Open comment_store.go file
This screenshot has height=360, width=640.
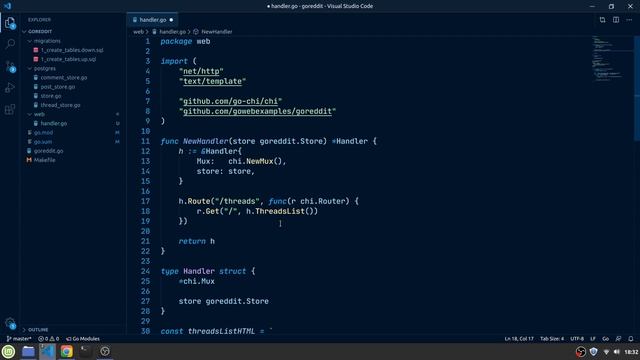click(x=64, y=78)
